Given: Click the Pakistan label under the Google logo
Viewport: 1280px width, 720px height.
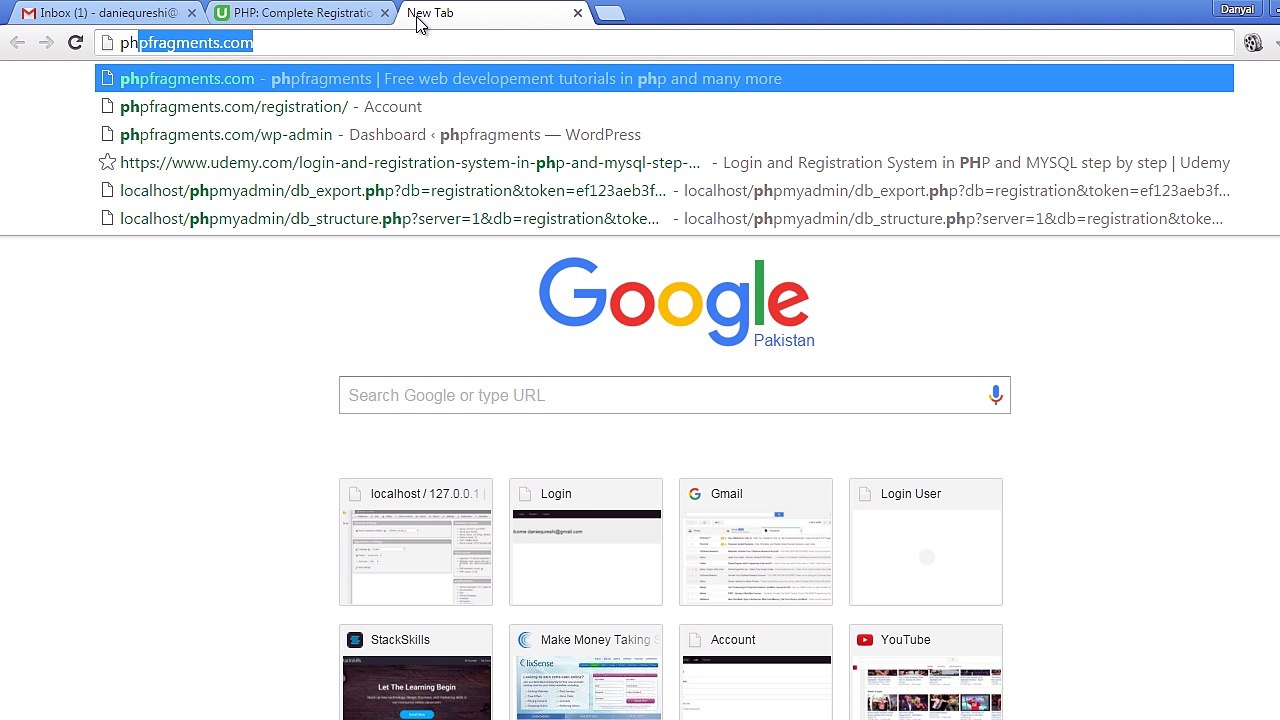Looking at the screenshot, I should pos(784,340).
